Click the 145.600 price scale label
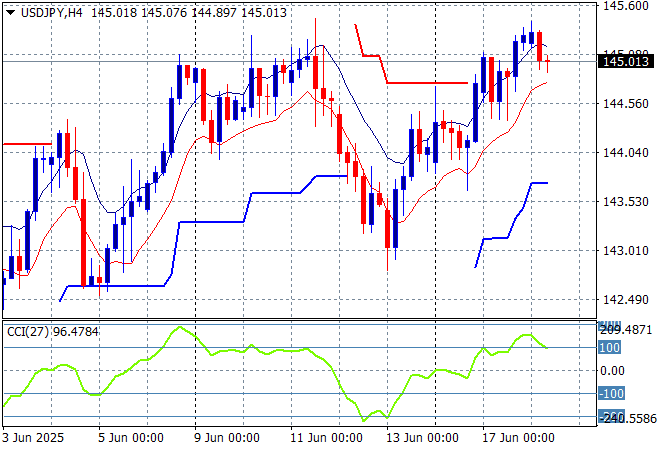 (x=626, y=6)
